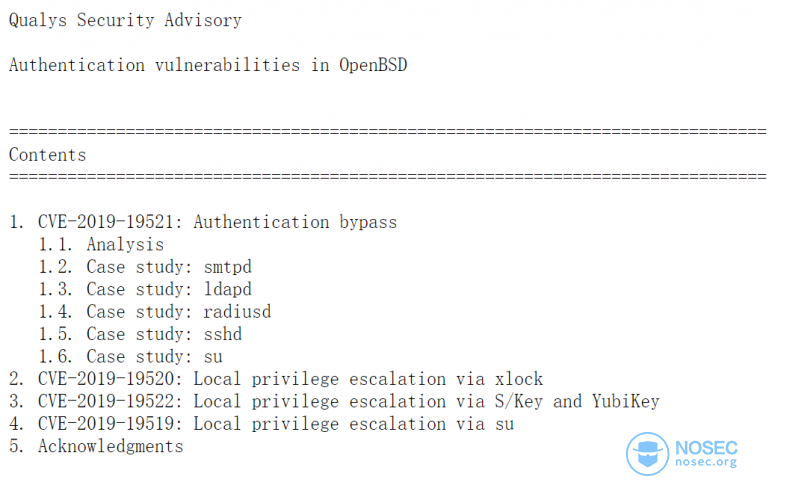Click the word OpenBSD in the subtitle
790x500 pixels.
click(373, 65)
